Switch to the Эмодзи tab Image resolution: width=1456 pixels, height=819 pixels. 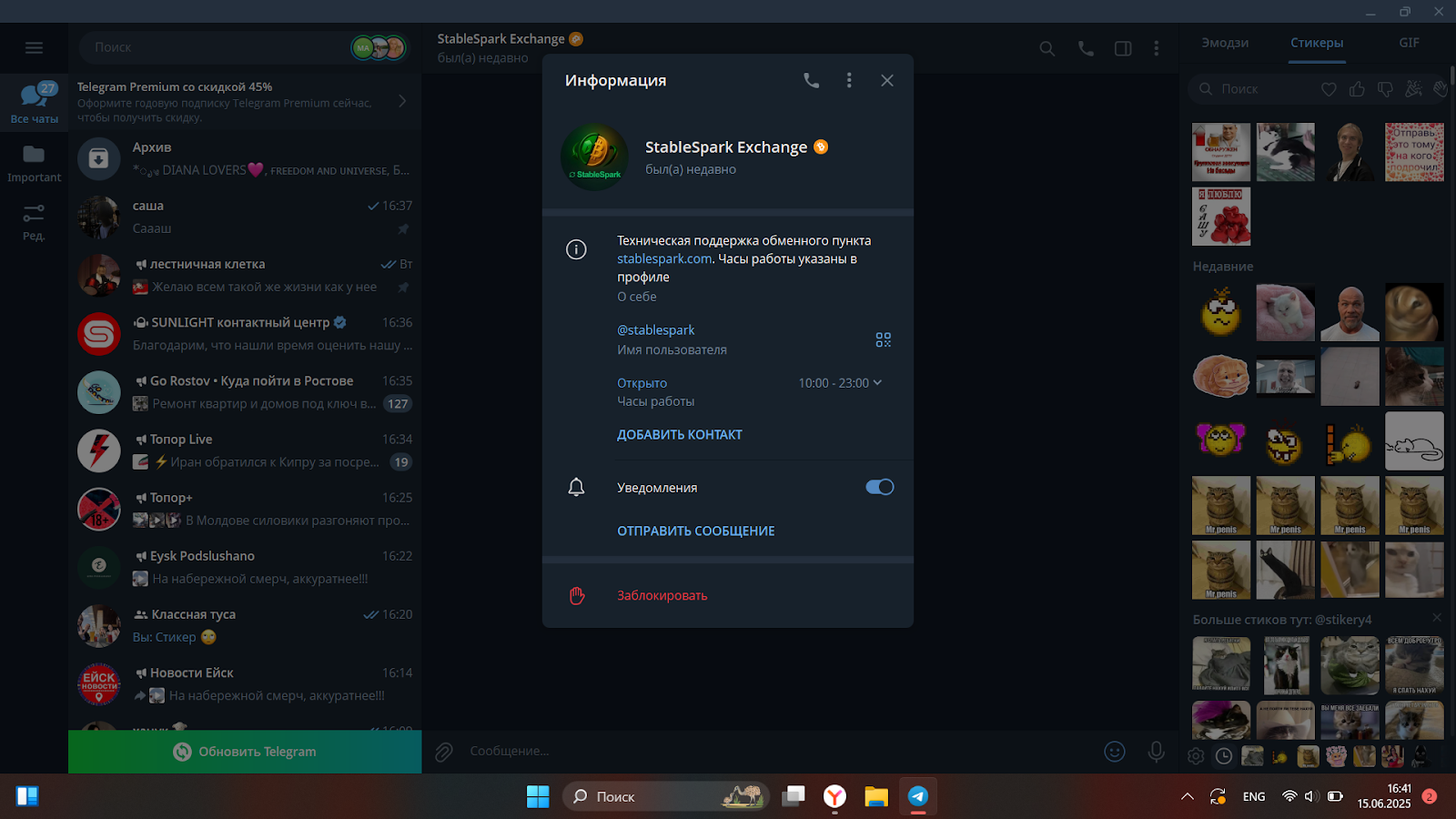pos(1225,43)
